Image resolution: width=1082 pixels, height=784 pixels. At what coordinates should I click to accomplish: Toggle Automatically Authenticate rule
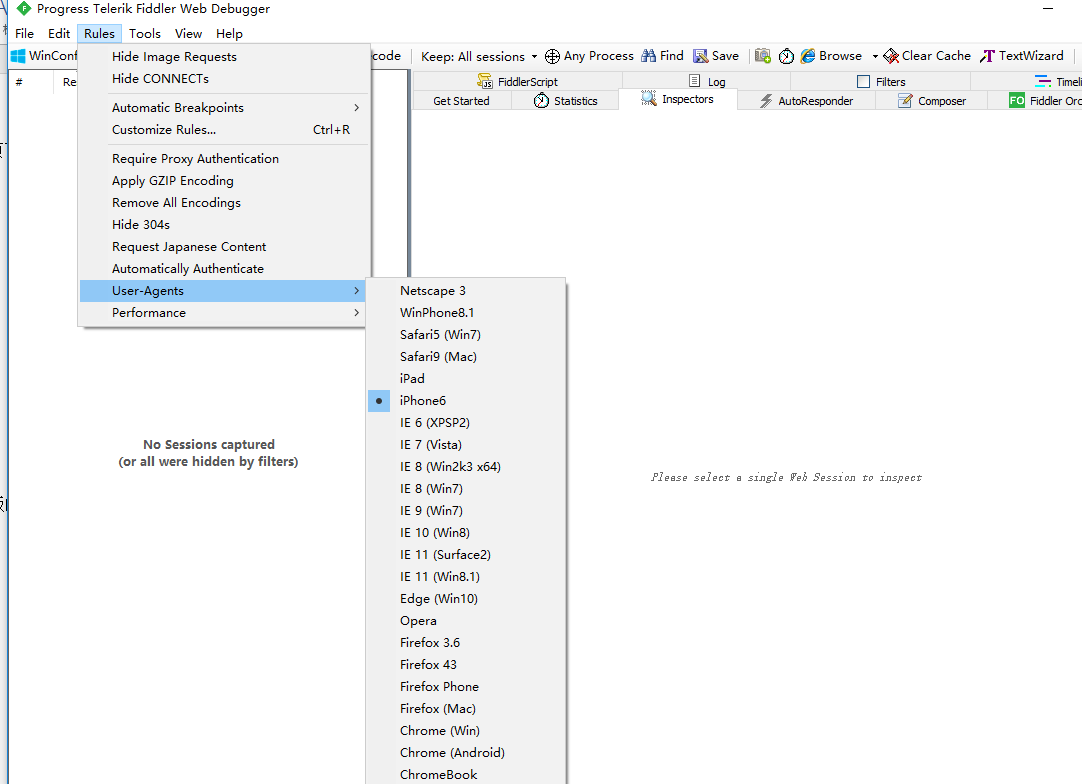[224, 269]
